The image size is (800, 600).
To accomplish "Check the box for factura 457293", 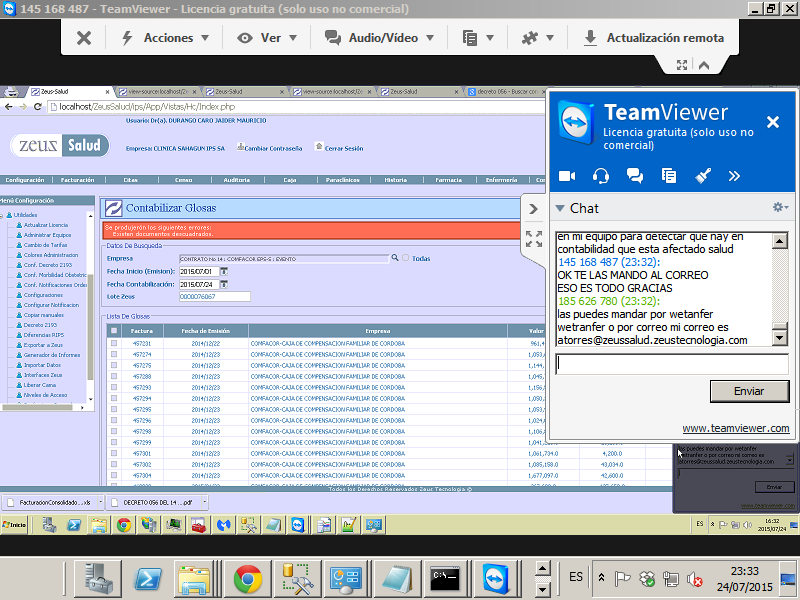I will click(114, 387).
